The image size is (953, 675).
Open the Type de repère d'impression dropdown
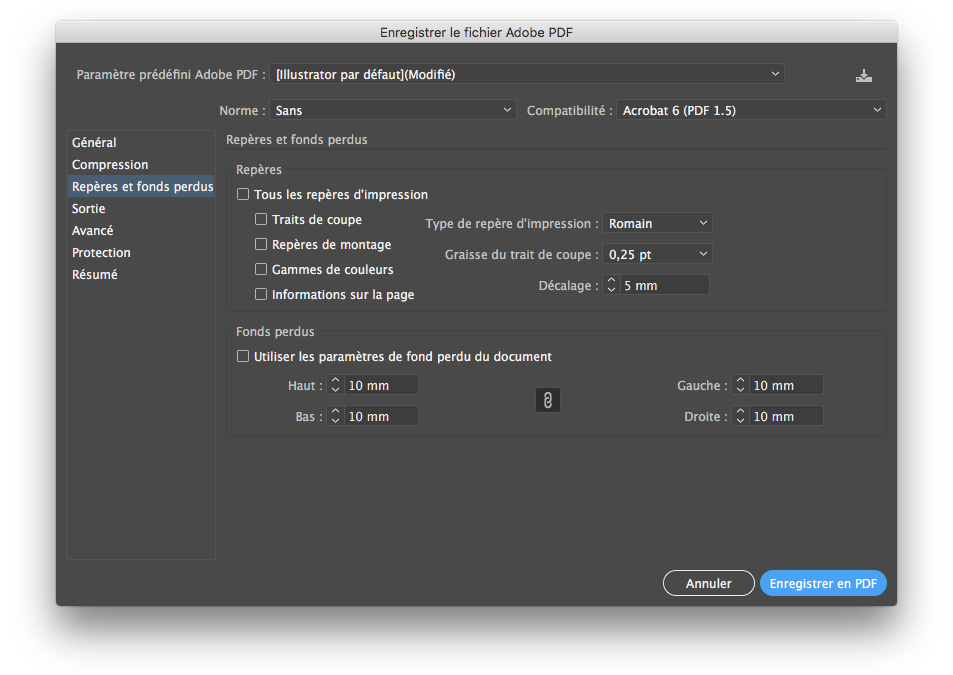tap(657, 223)
